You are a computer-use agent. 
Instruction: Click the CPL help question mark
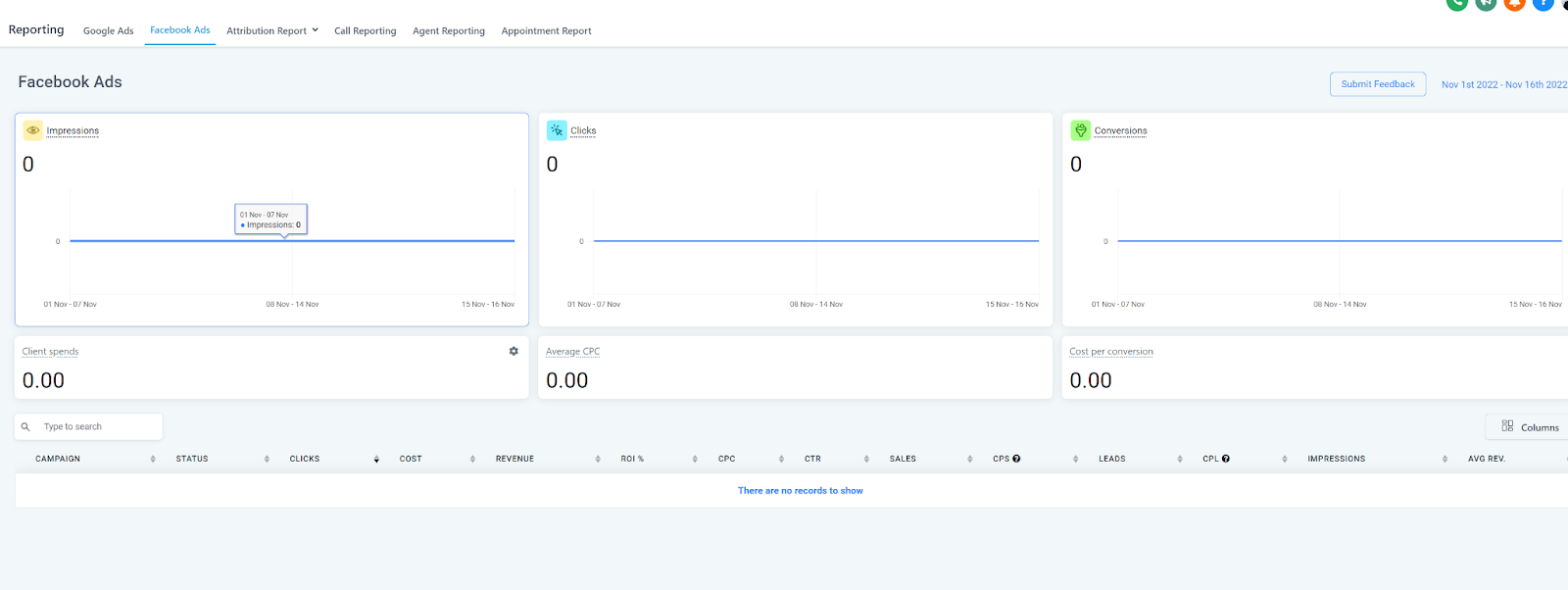tap(1226, 459)
